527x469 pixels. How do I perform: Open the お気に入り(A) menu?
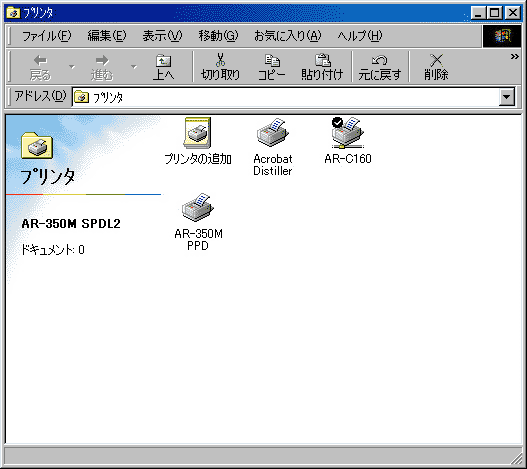(x=287, y=35)
